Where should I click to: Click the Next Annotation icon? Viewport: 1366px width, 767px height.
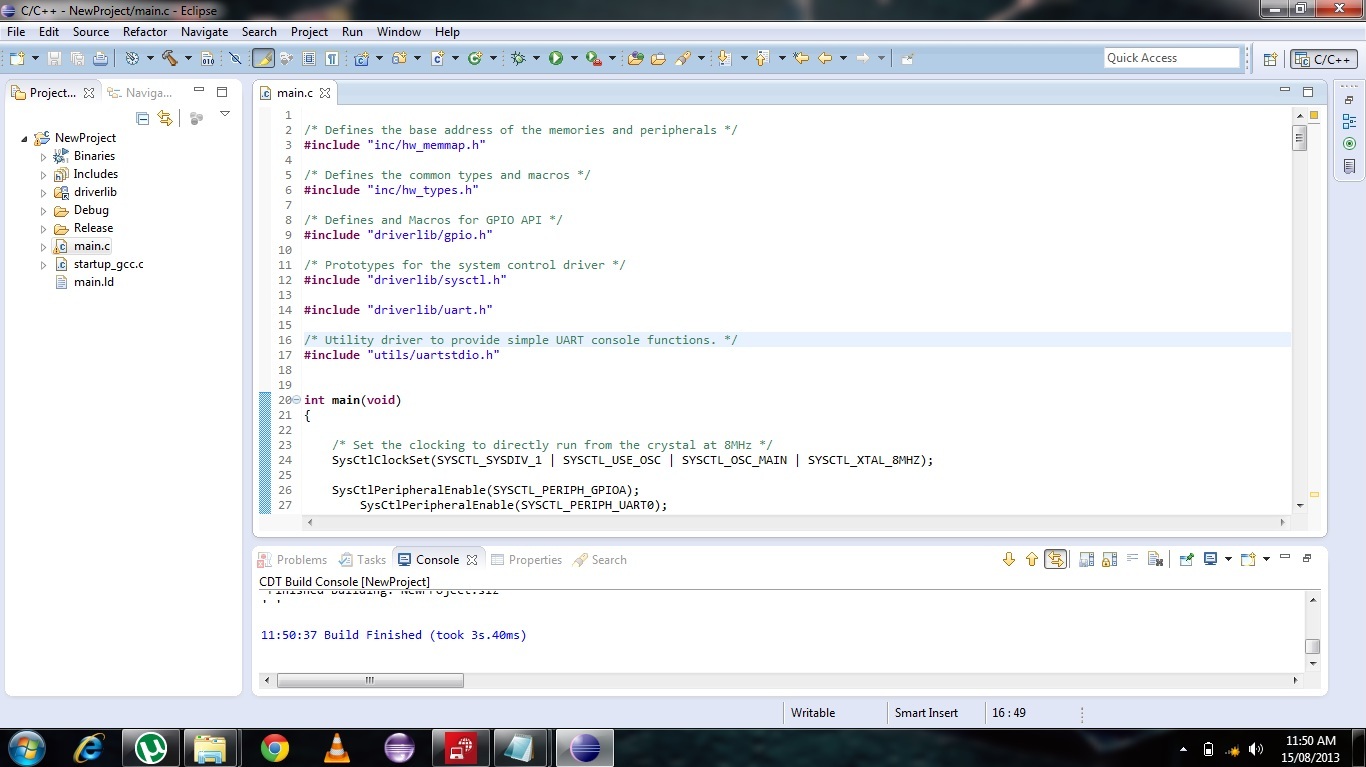point(724,59)
